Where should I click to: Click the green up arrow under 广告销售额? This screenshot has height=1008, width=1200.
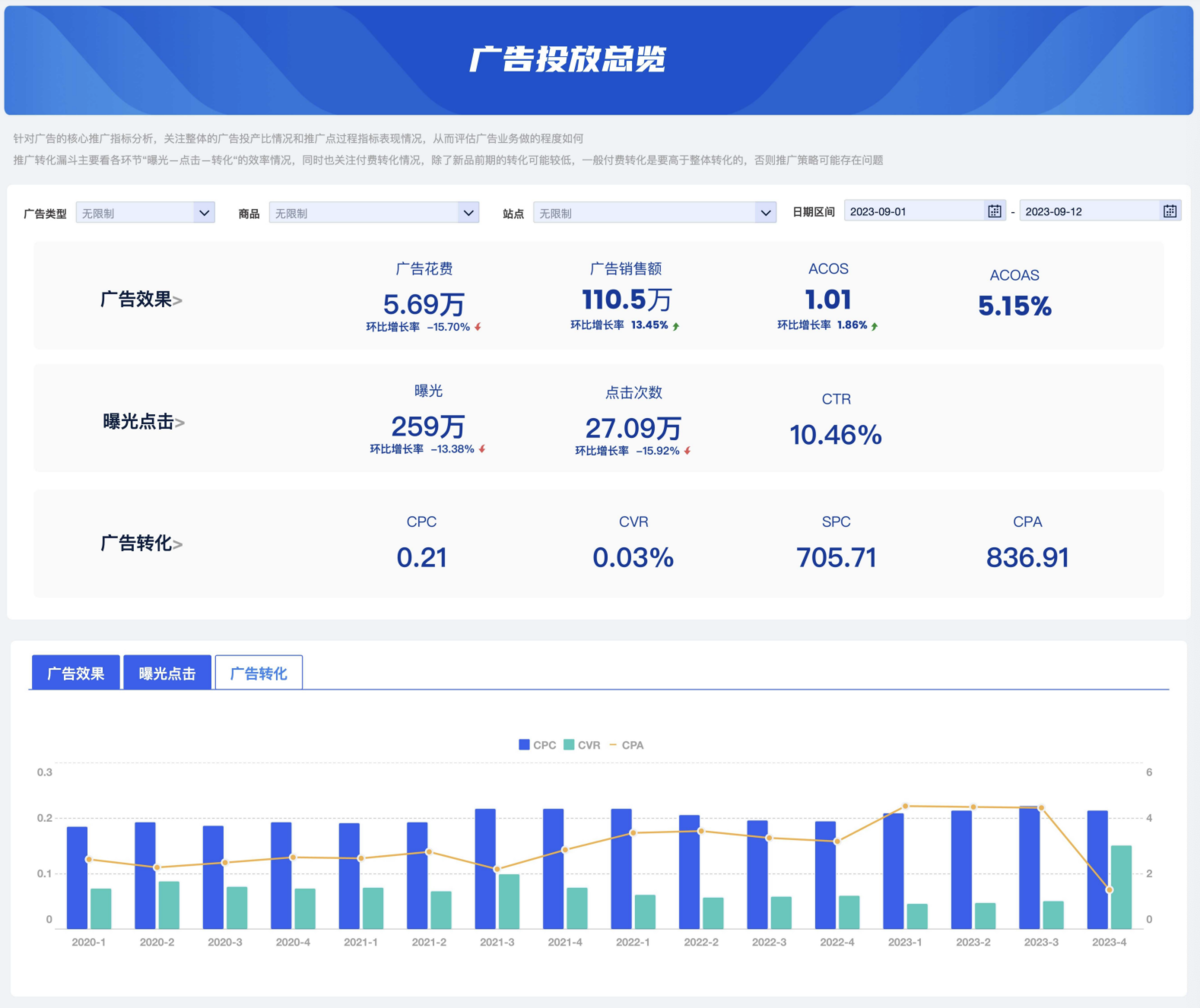coord(677,325)
